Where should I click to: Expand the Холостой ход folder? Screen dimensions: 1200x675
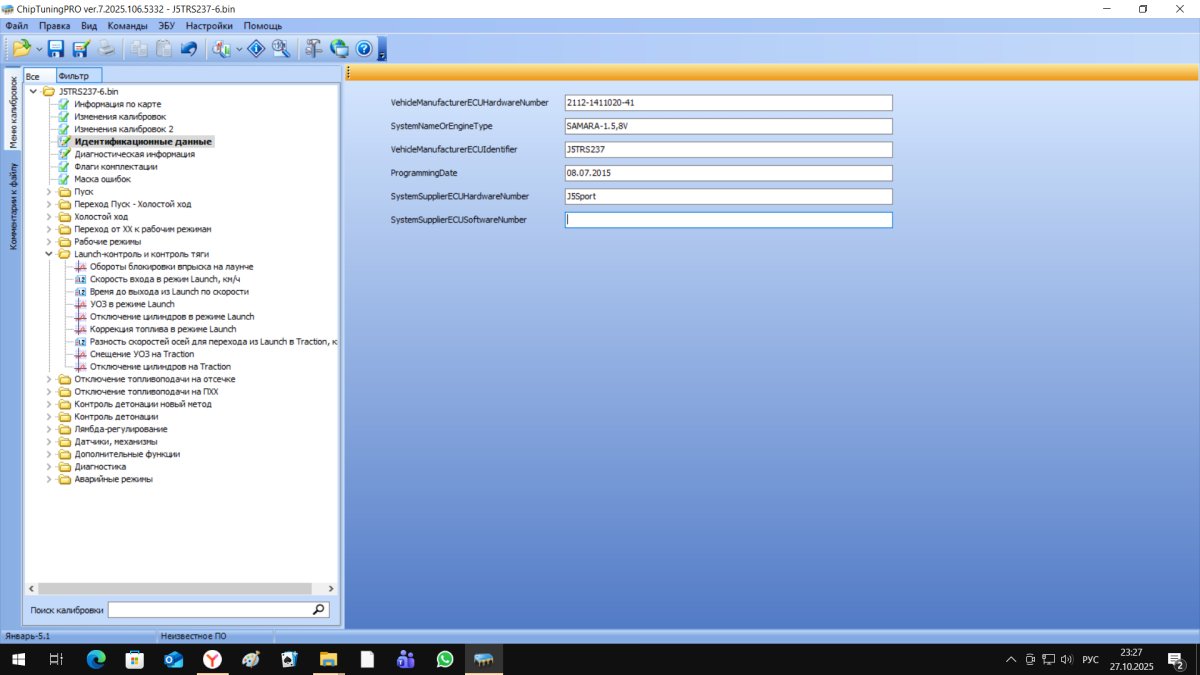[x=50, y=217]
